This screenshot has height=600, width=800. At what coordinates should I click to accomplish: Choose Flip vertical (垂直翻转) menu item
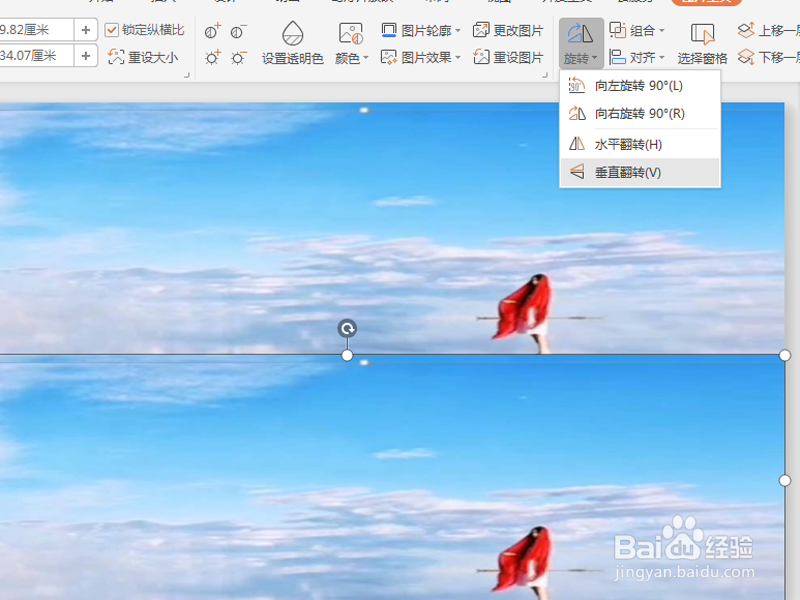click(640, 172)
